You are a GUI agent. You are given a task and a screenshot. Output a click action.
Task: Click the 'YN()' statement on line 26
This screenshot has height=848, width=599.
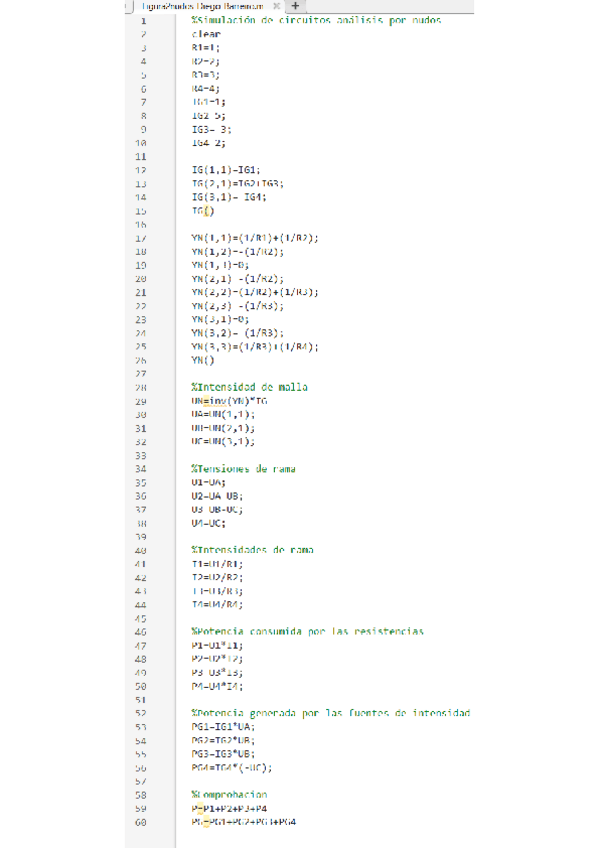click(203, 360)
